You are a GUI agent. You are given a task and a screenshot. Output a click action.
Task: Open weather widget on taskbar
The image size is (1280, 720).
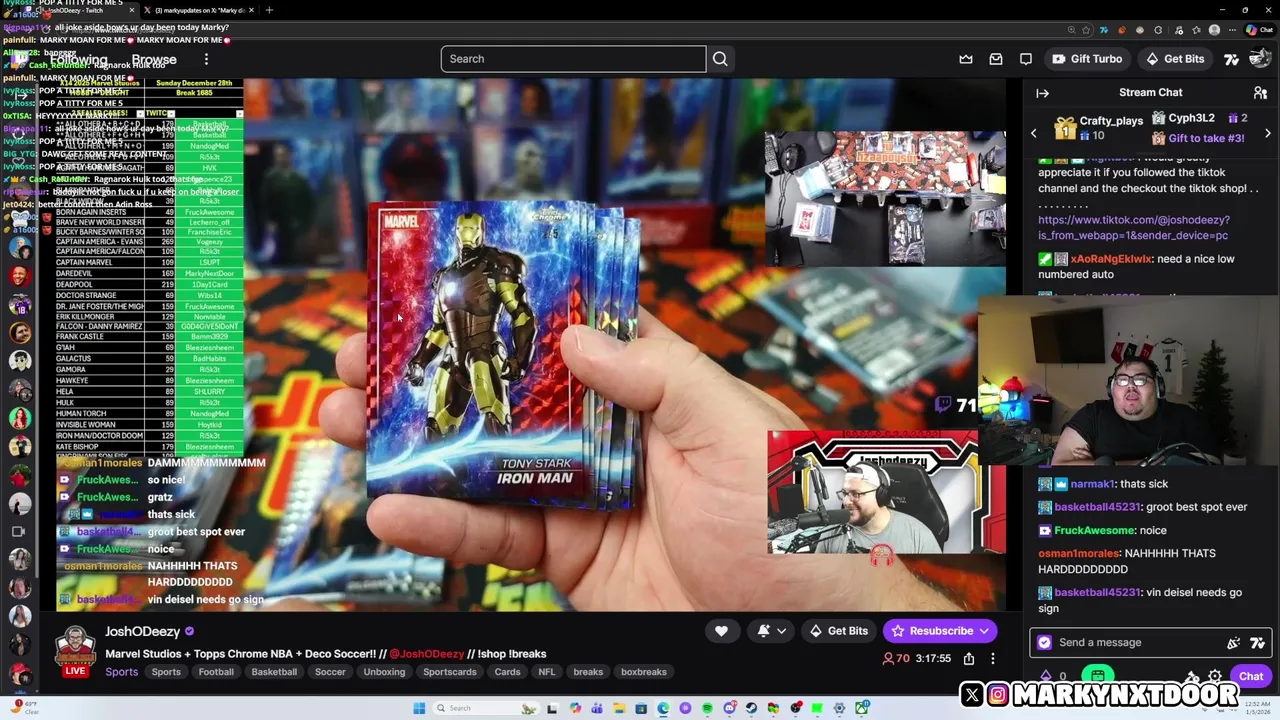[x=24, y=707]
